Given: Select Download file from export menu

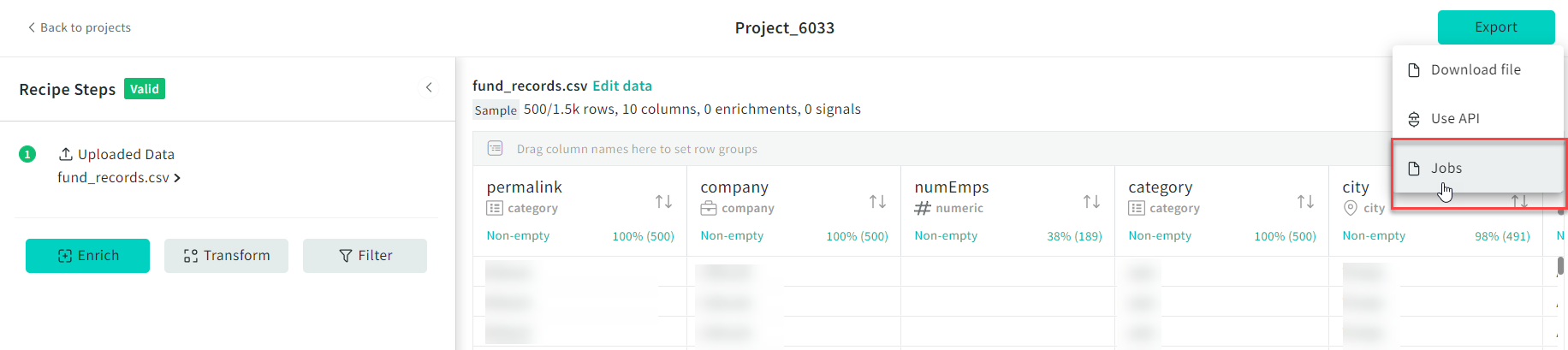Looking at the screenshot, I should point(1476,70).
